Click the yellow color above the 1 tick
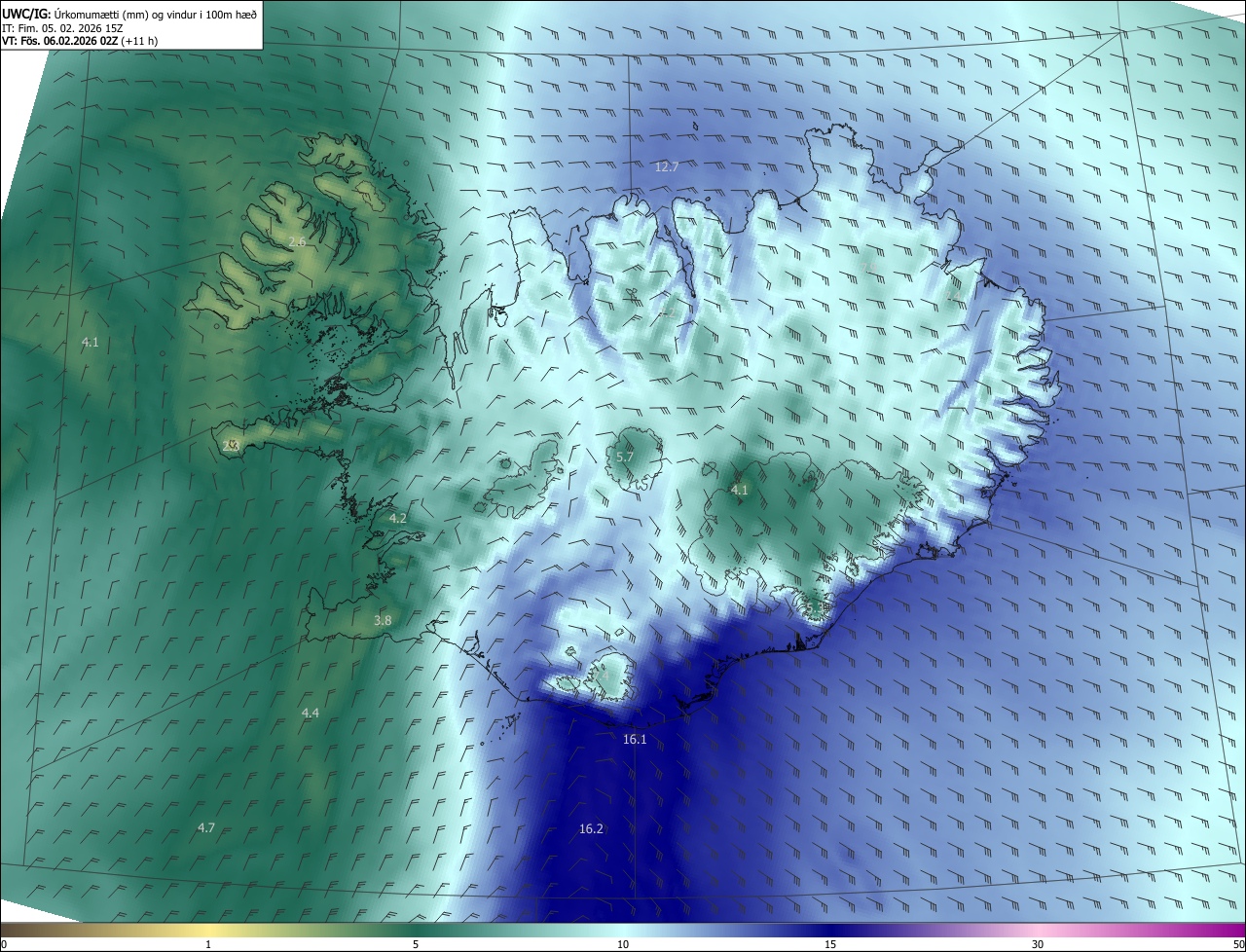 [x=208, y=930]
